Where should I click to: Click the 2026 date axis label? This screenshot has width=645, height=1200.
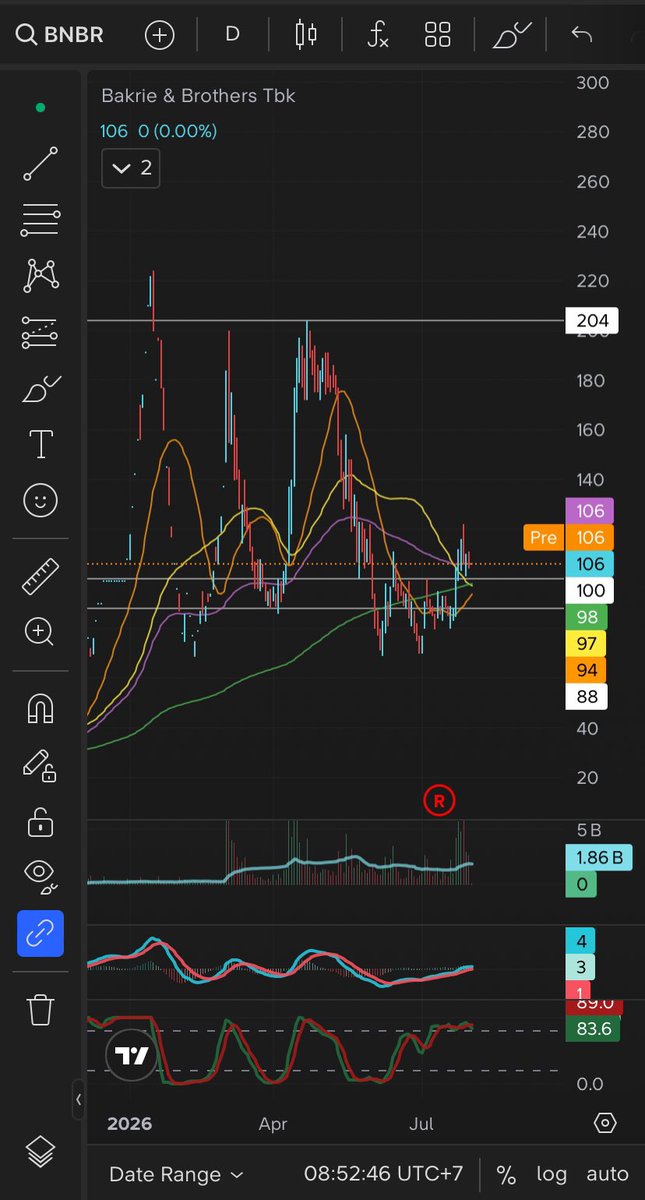pos(130,1124)
